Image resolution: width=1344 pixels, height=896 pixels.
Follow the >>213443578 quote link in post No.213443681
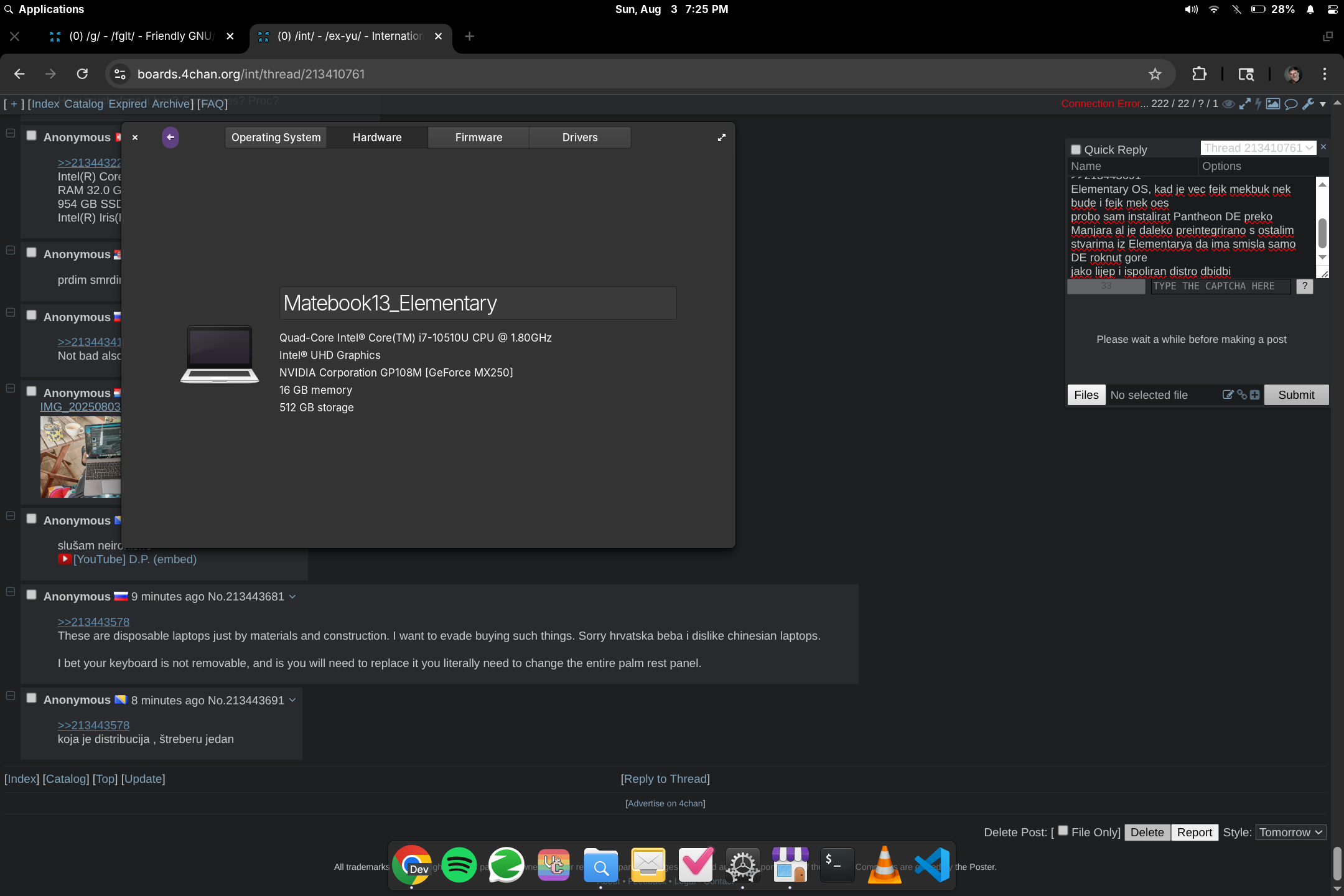coord(93,622)
